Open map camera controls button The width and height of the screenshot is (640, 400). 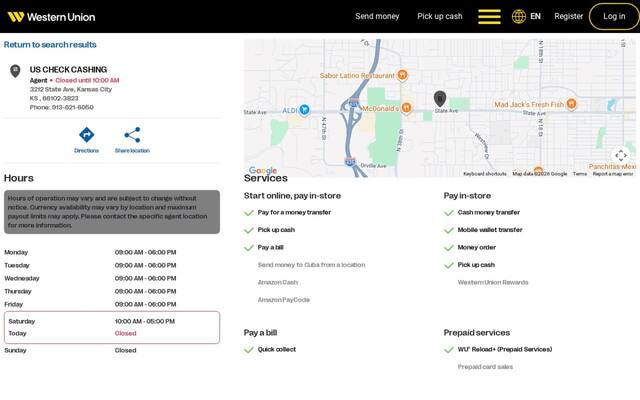click(621, 156)
